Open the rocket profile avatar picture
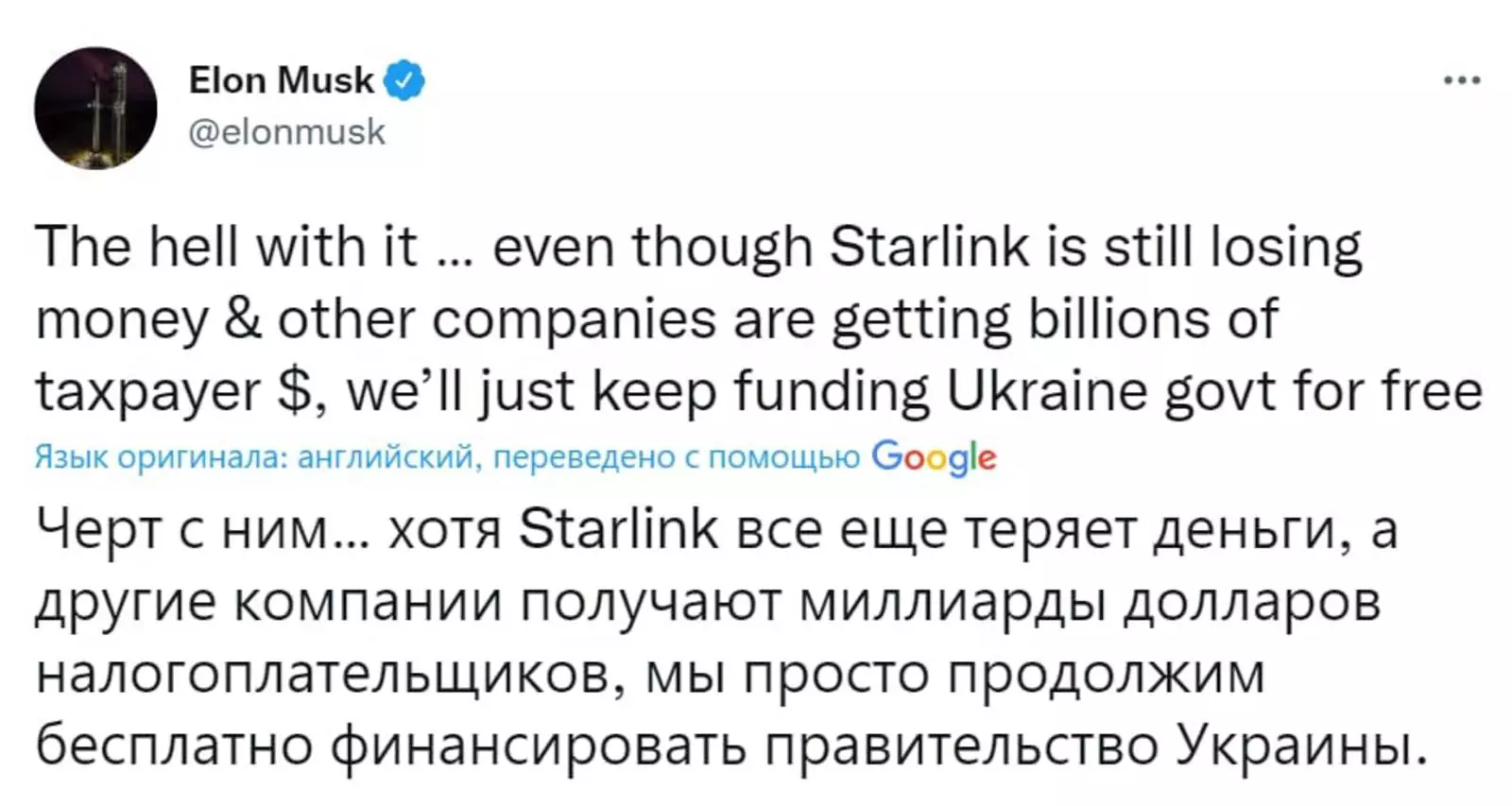The image size is (1512, 806). pyautogui.click(x=95, y=109)
